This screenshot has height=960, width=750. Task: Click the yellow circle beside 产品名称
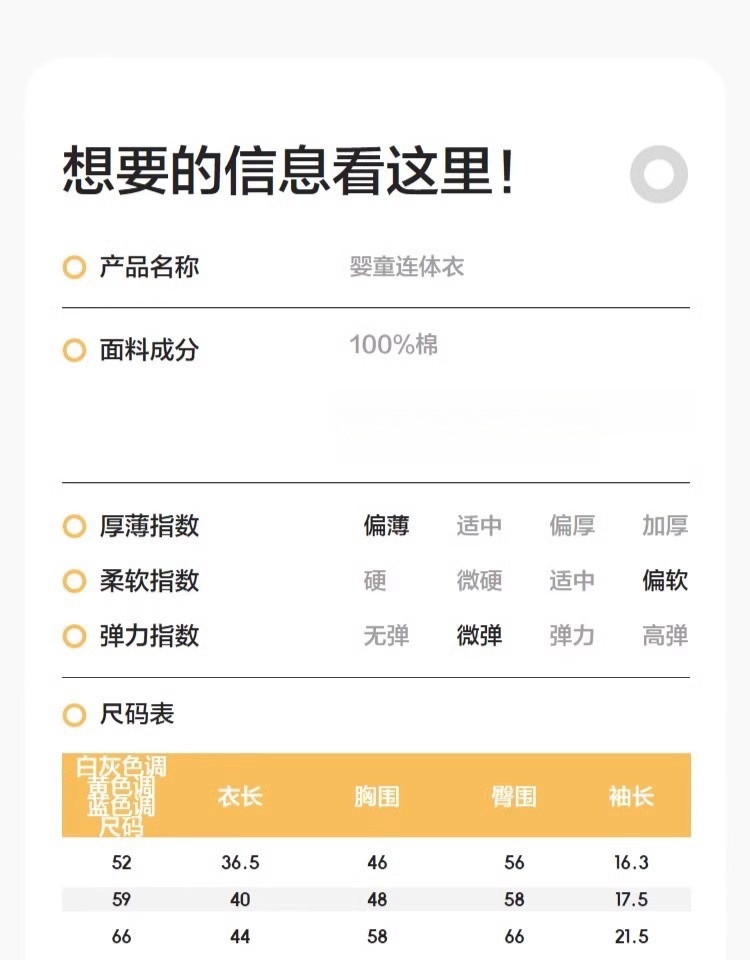pyautogui.click(x=74, y=268)
